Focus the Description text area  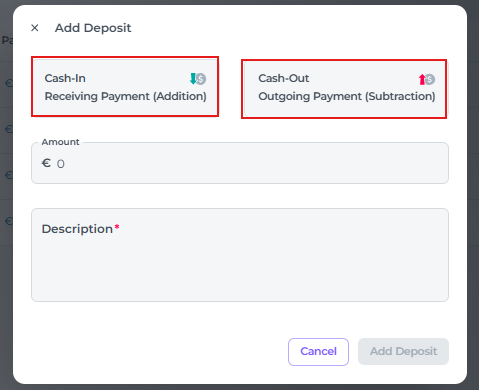pos(240,255)
